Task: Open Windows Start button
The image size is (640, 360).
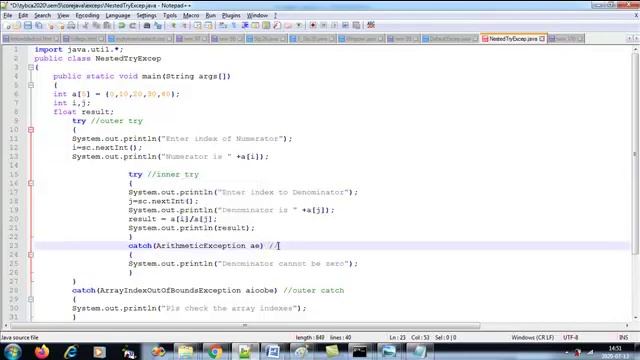Action: [13, 351]
